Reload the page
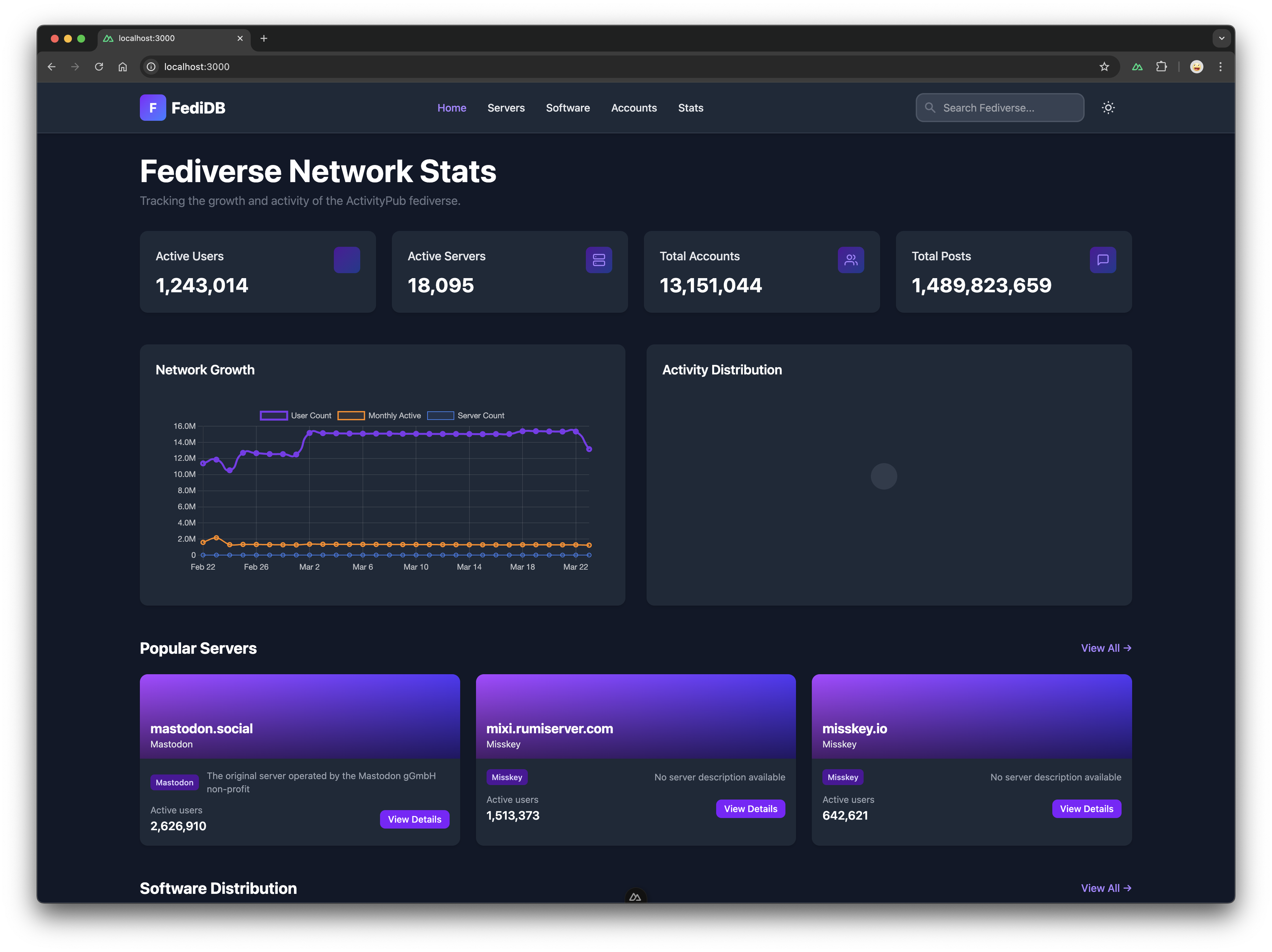The width and height of the screenshot is (1272, 952). click(99, 67)
